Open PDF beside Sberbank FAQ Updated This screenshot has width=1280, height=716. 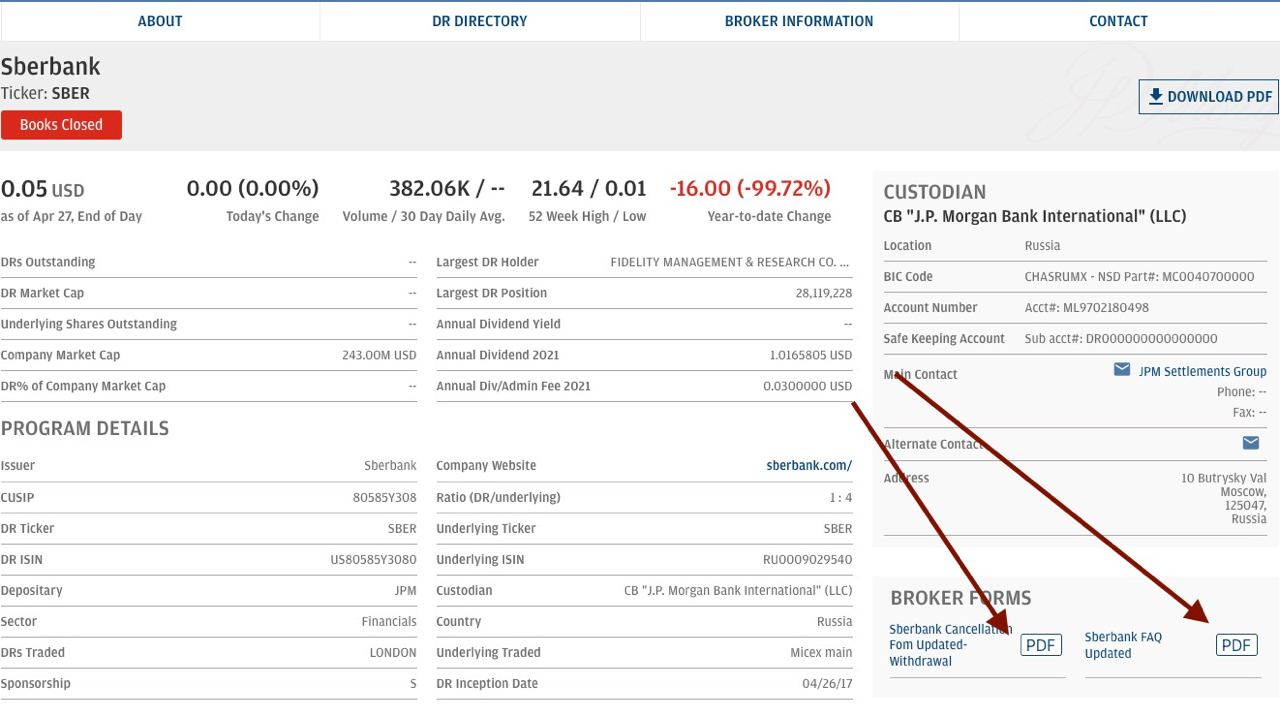coord(1236,645)
